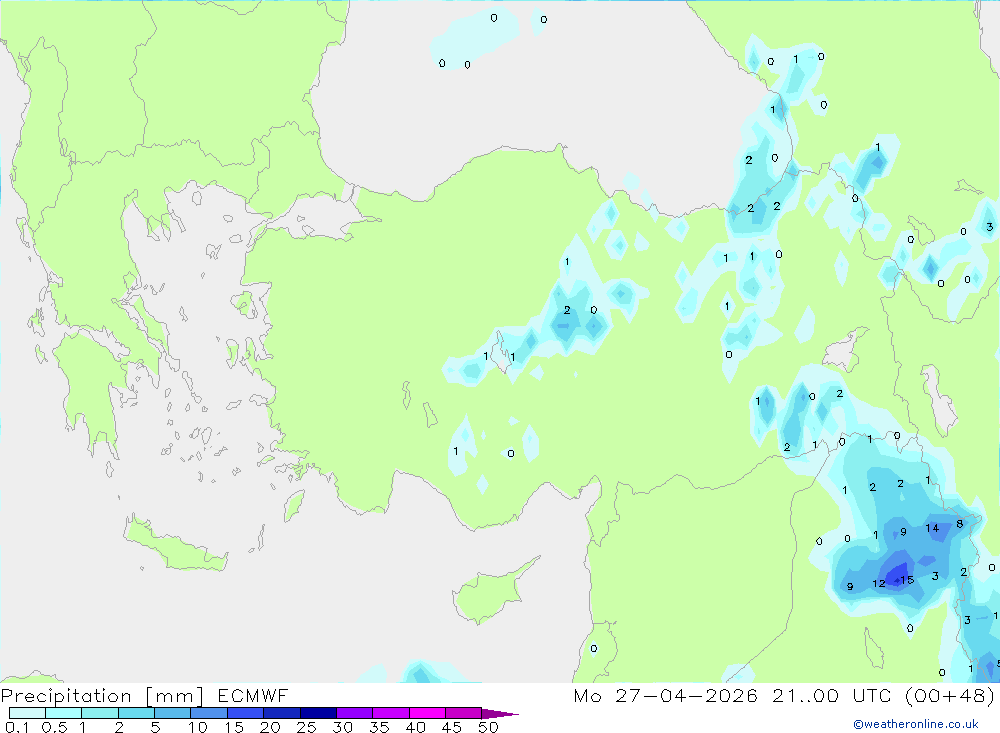Viewport: 1000px width, 733px height.
Task: Click the 'Precipitation [mm] ECMWF' title text
Action: 145,695
